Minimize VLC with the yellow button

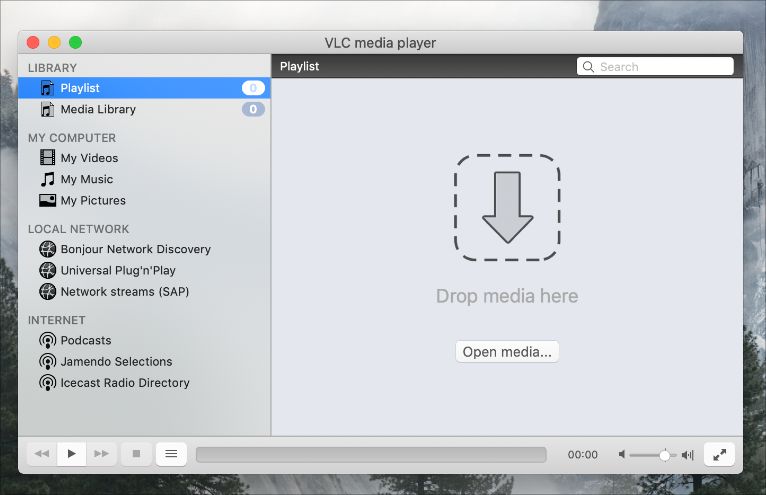(54, 43)
